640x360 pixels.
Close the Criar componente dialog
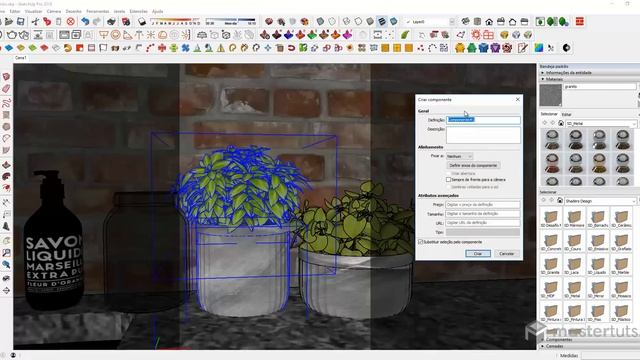pyautogui.click(x=518, y=99)
